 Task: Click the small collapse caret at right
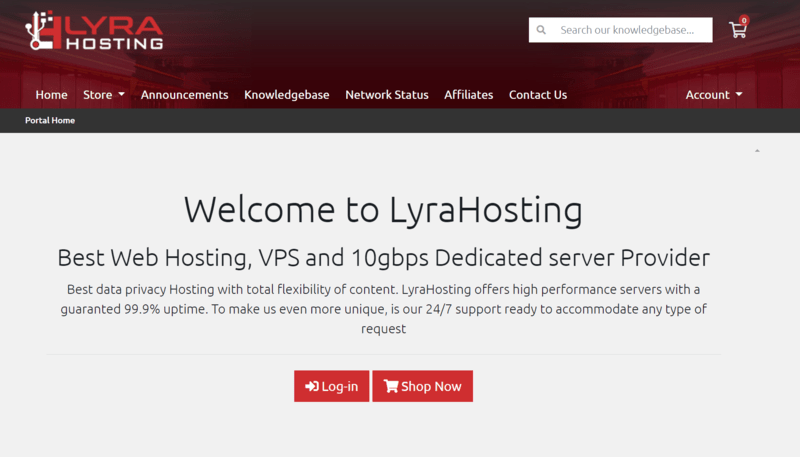(x=757, y=150)
